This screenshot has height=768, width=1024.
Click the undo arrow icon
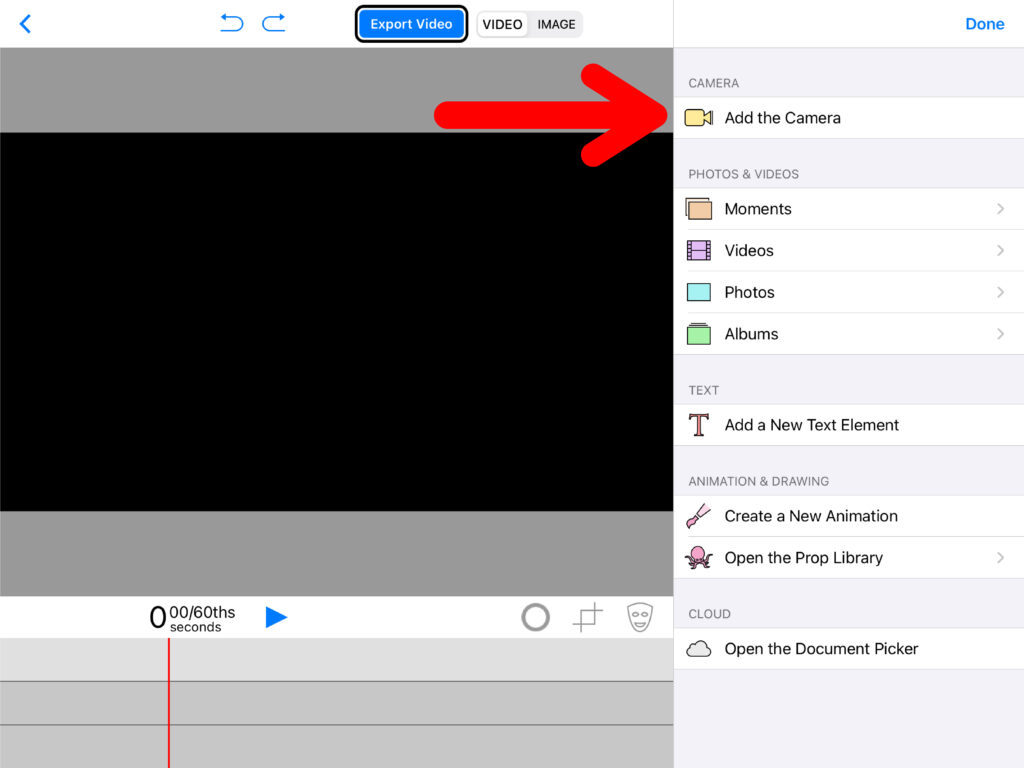(x=232, y=23)
